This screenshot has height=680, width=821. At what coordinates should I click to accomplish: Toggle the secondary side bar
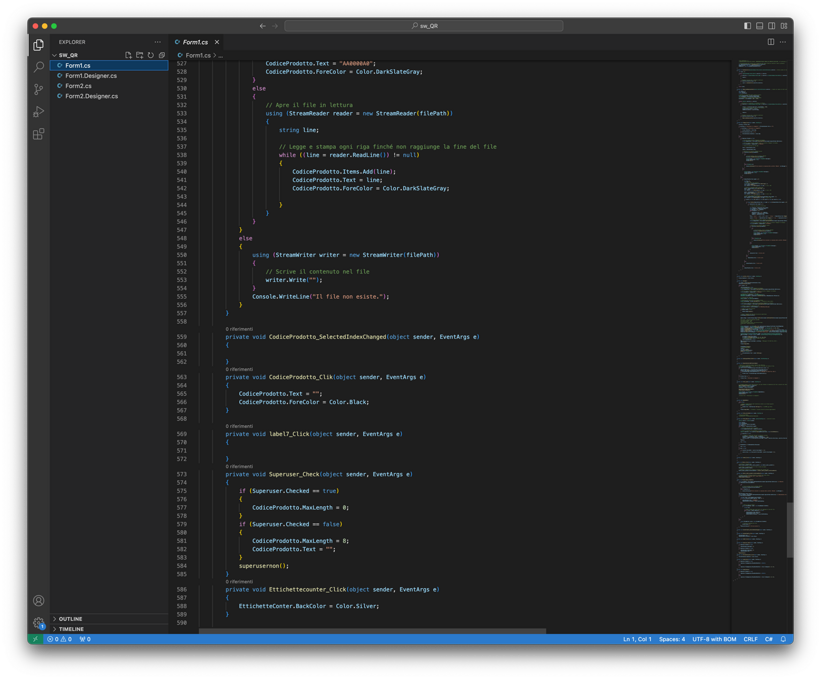772,26
